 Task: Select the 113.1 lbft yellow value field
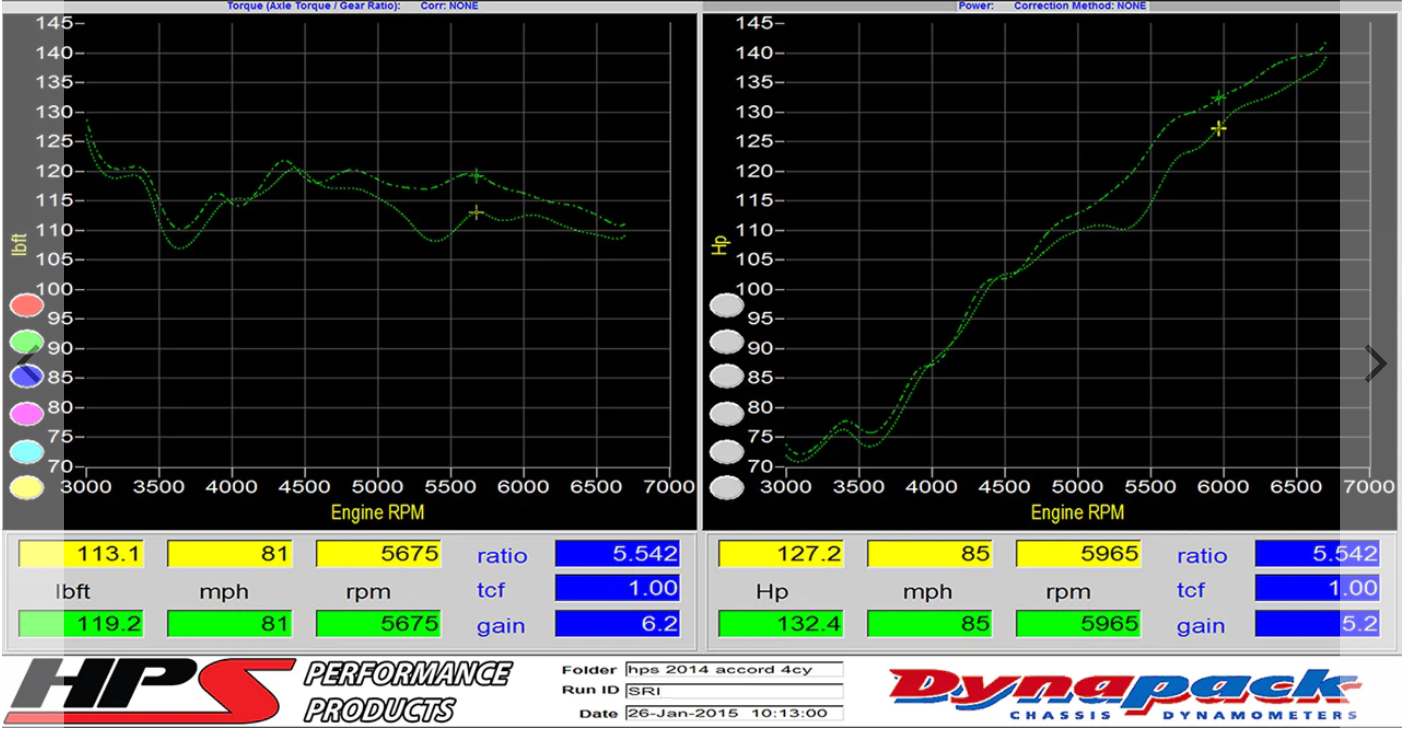point(81,554)
